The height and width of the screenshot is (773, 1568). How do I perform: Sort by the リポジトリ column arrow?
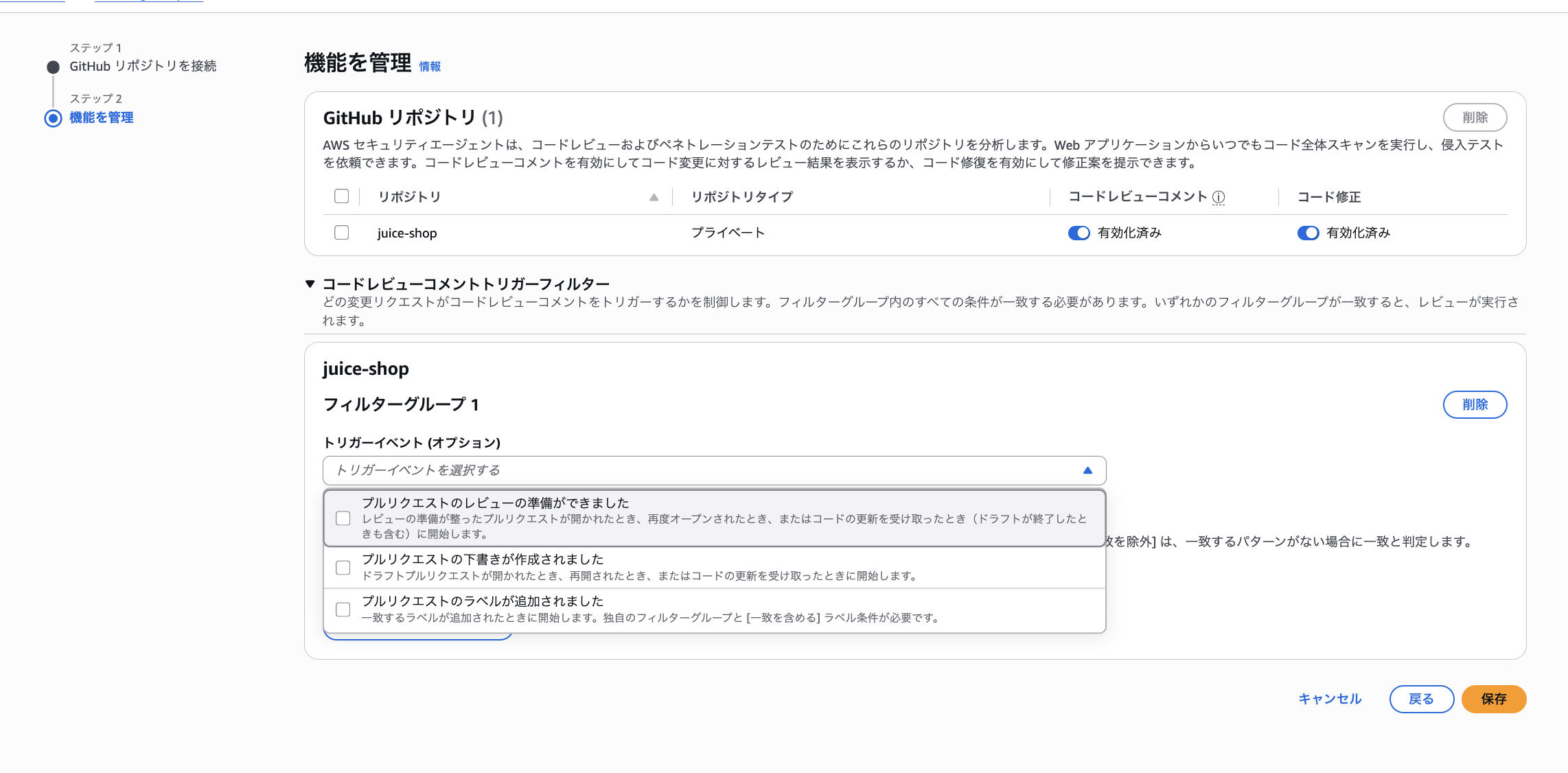654,197
